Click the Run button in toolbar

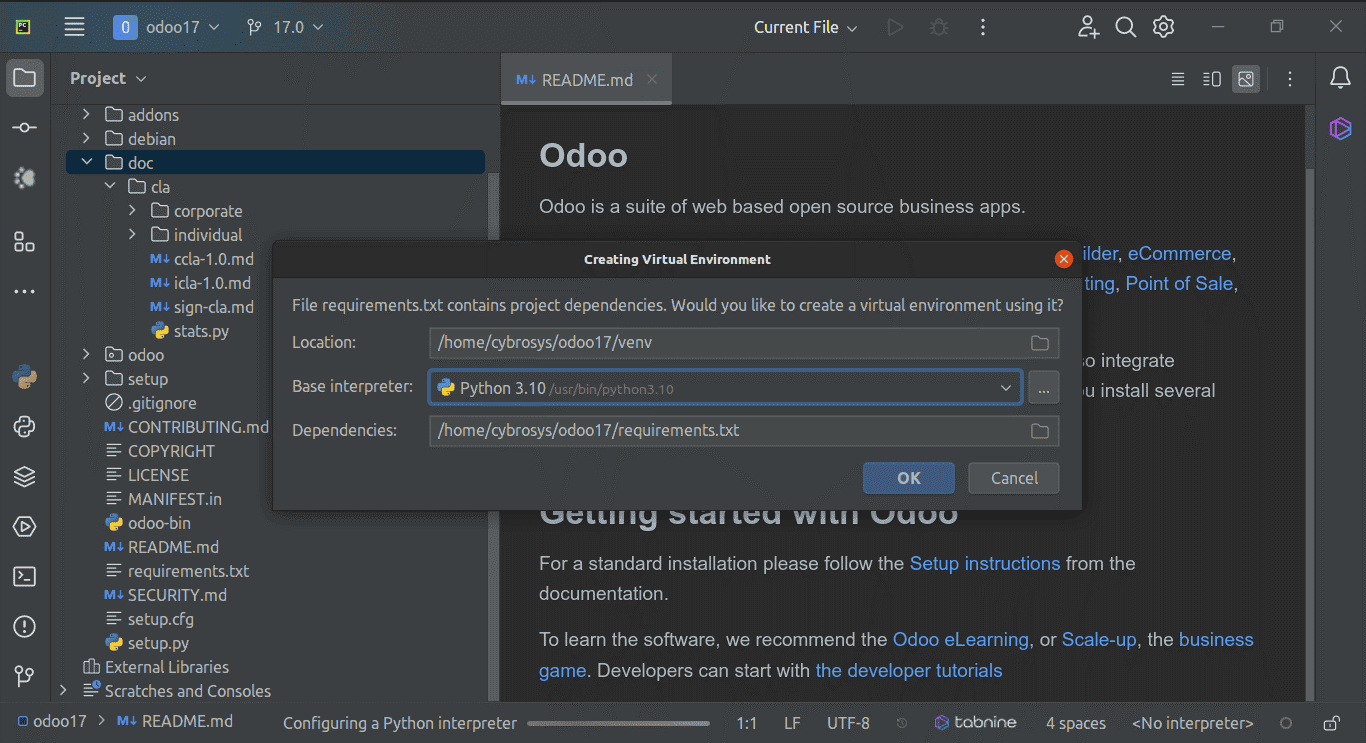(896, 27)
